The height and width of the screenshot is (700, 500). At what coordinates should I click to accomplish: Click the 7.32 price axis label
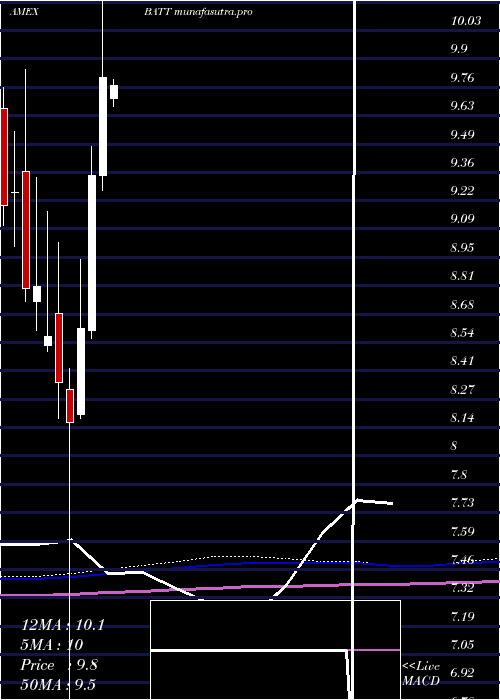click(462, 588)
